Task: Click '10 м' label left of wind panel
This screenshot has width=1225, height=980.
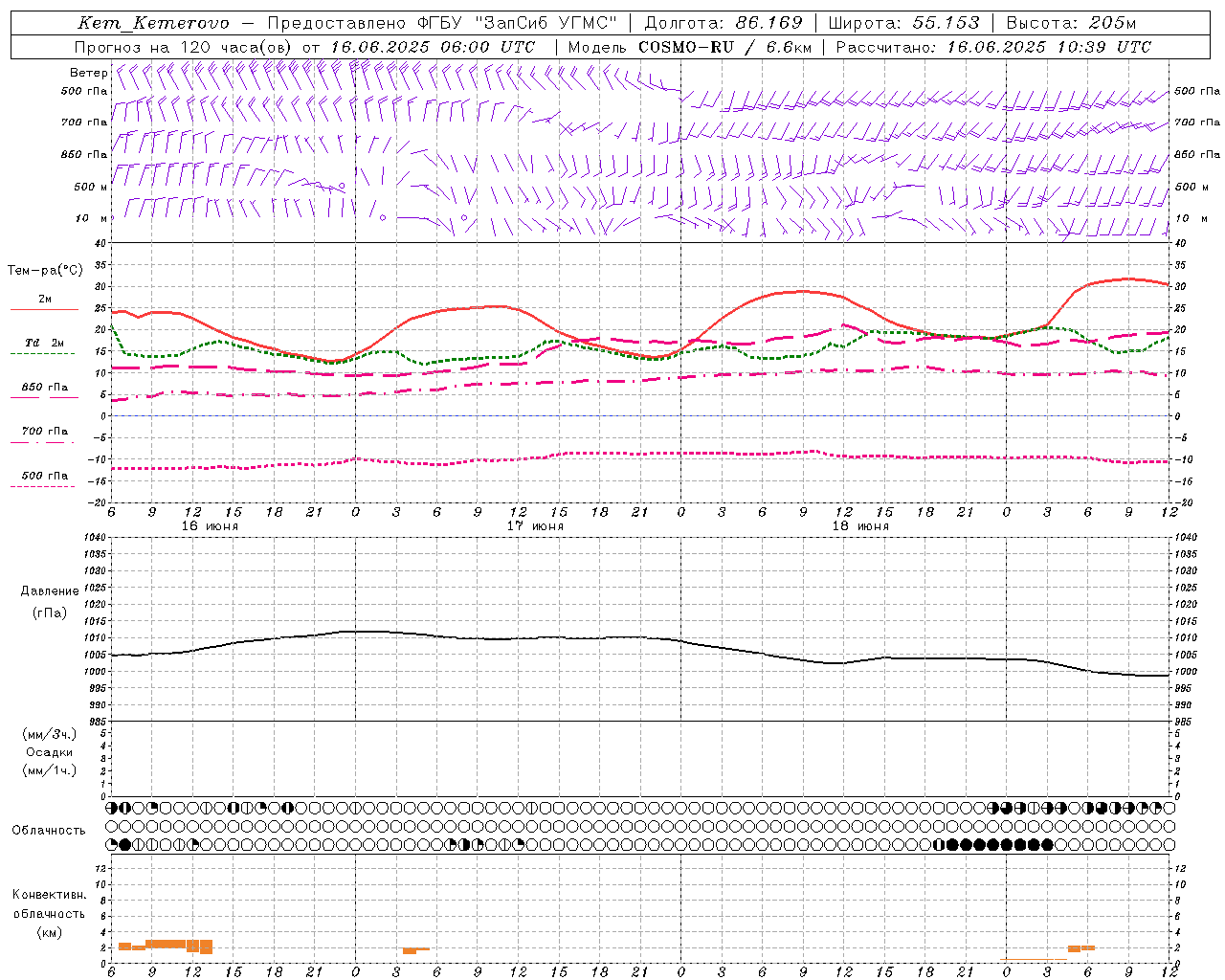Action: tap(92, 218)
